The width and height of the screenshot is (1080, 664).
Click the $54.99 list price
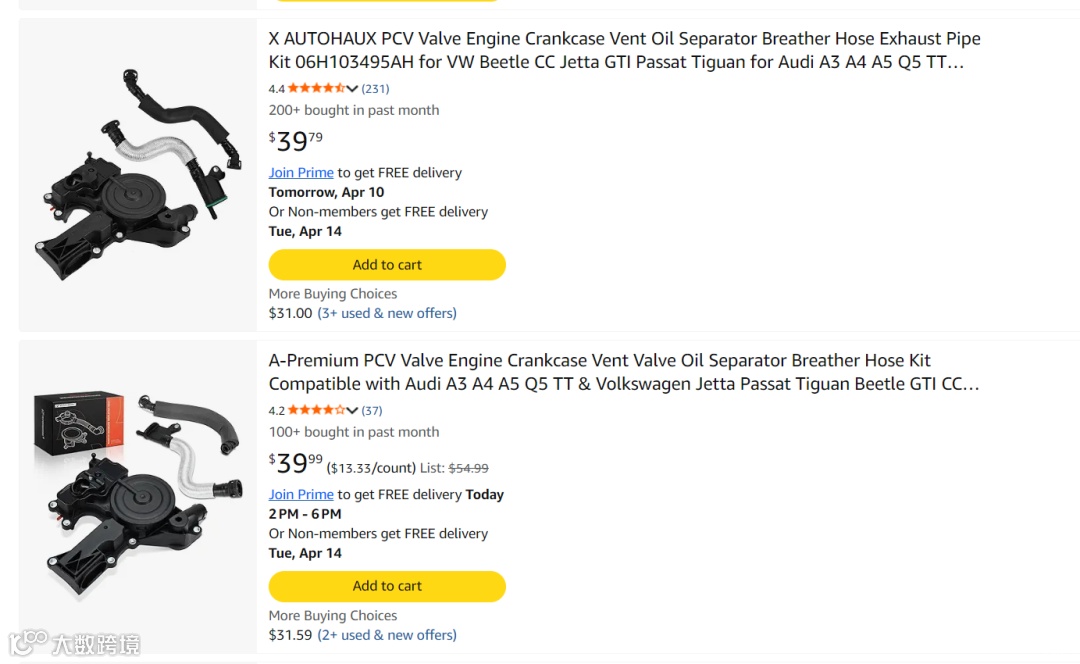click(468, 467)
